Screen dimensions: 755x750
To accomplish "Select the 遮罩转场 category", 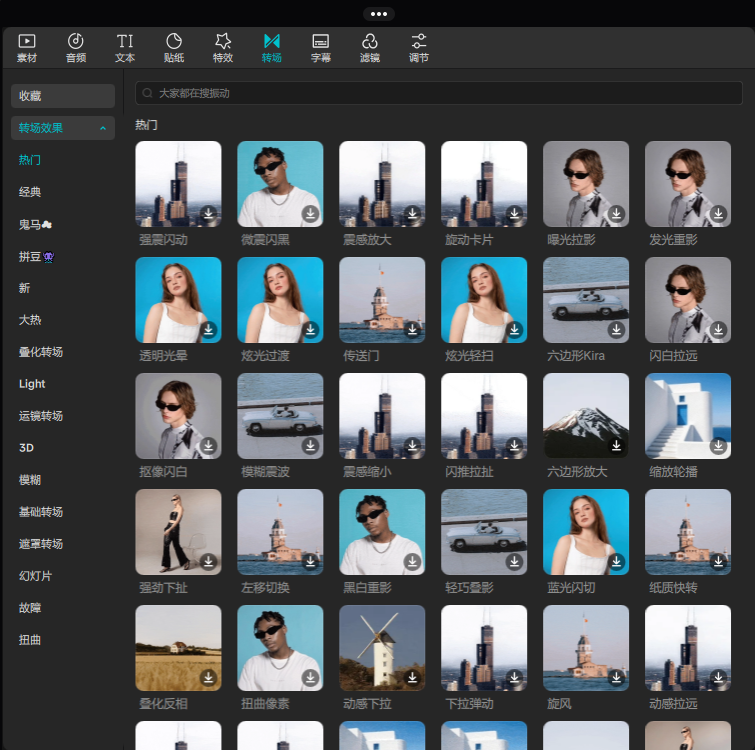I will click(41, 544).
